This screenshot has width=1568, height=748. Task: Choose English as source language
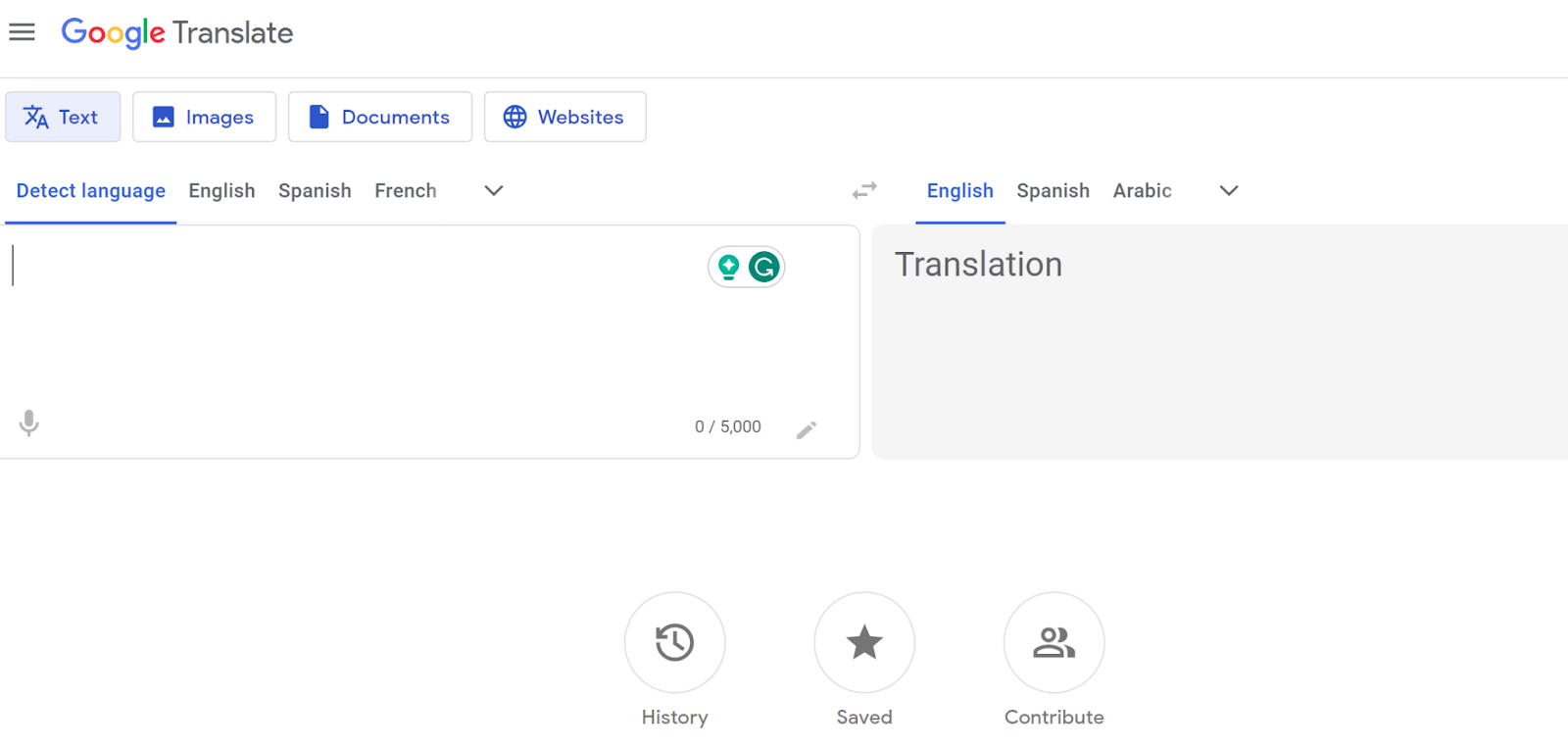click(x=221, y=191)
